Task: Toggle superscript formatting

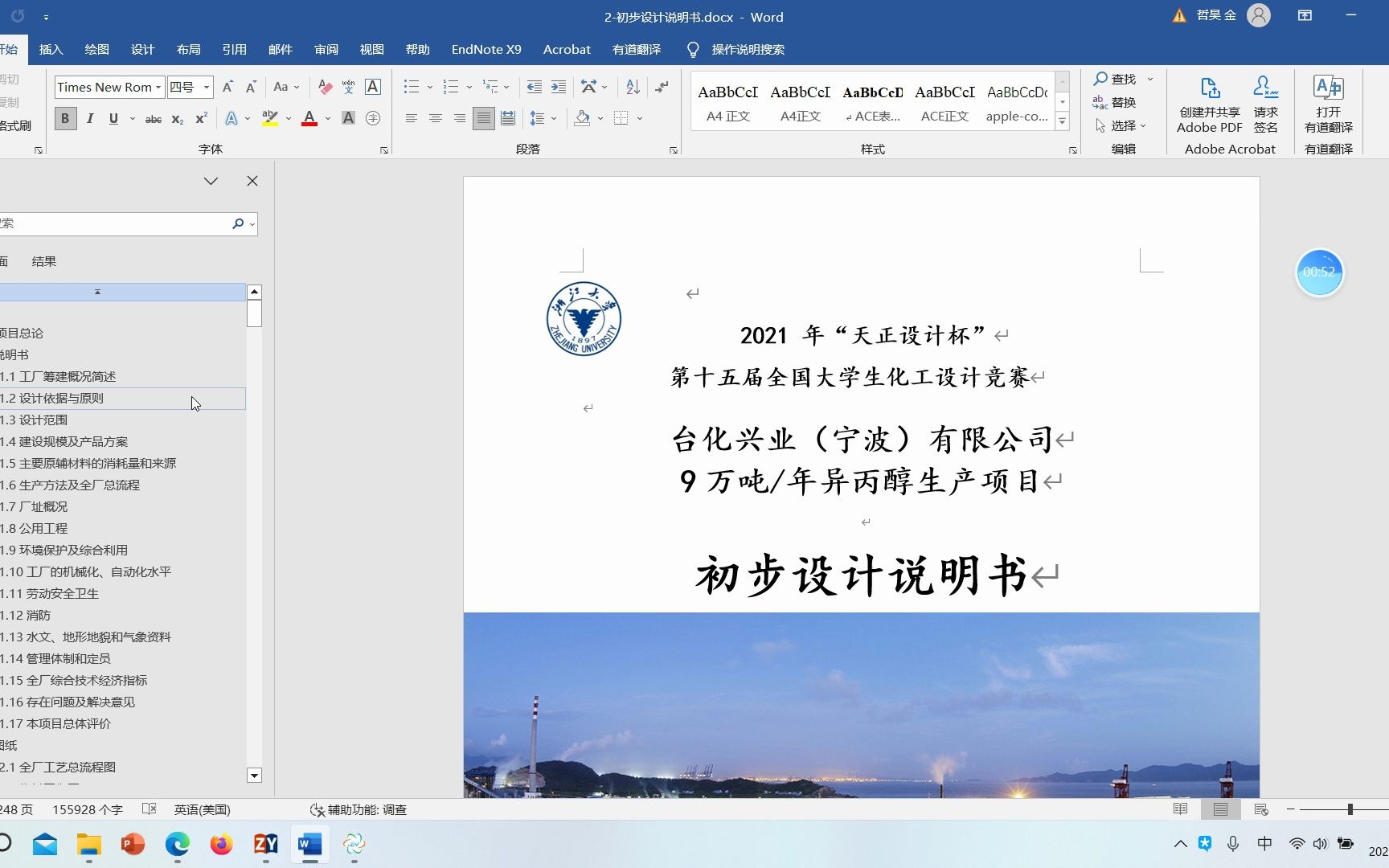Action: click(x=201, y=118)
